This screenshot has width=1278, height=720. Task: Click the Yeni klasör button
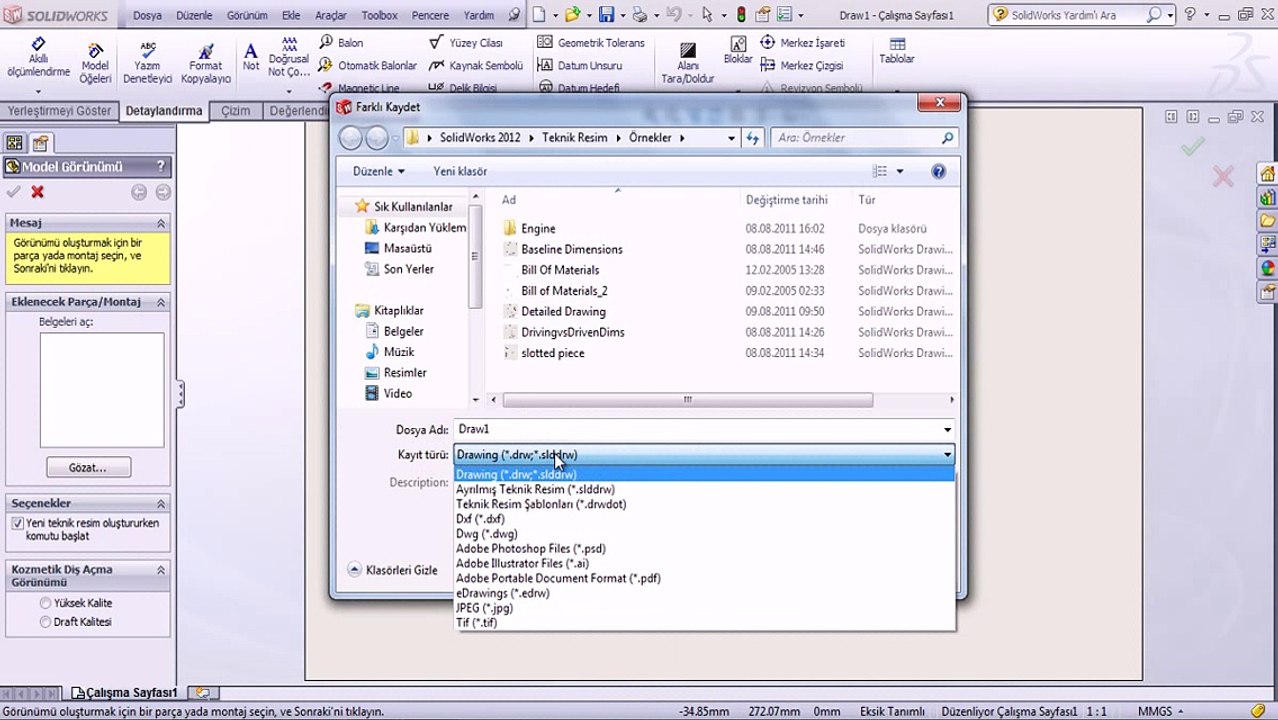460,171
